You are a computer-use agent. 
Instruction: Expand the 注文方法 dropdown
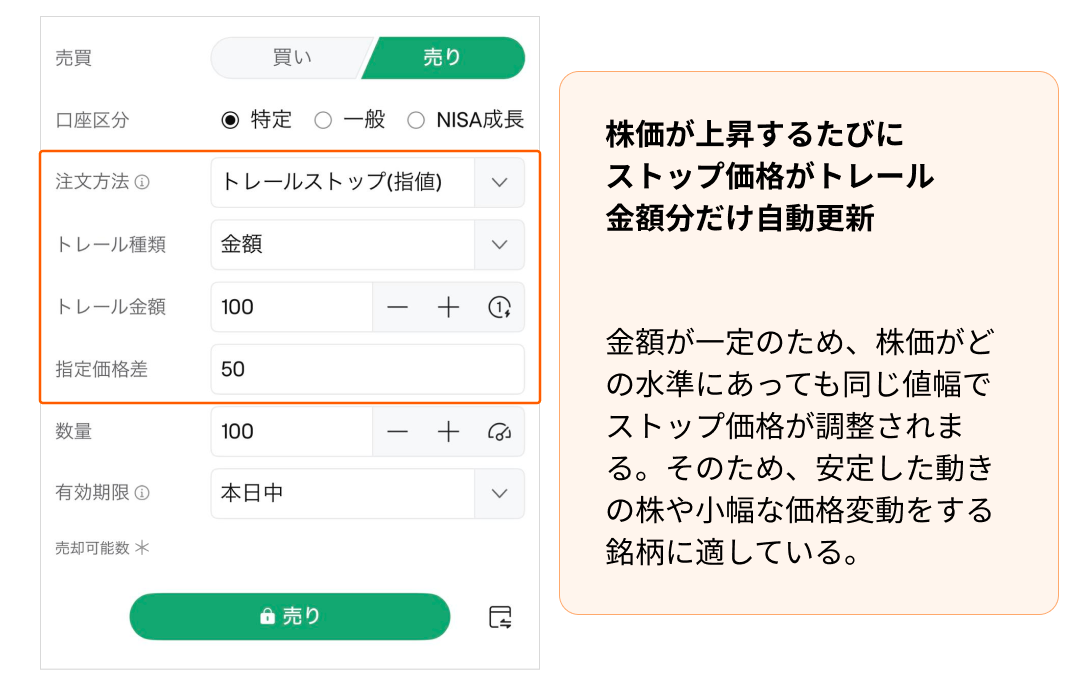(500, 183)
